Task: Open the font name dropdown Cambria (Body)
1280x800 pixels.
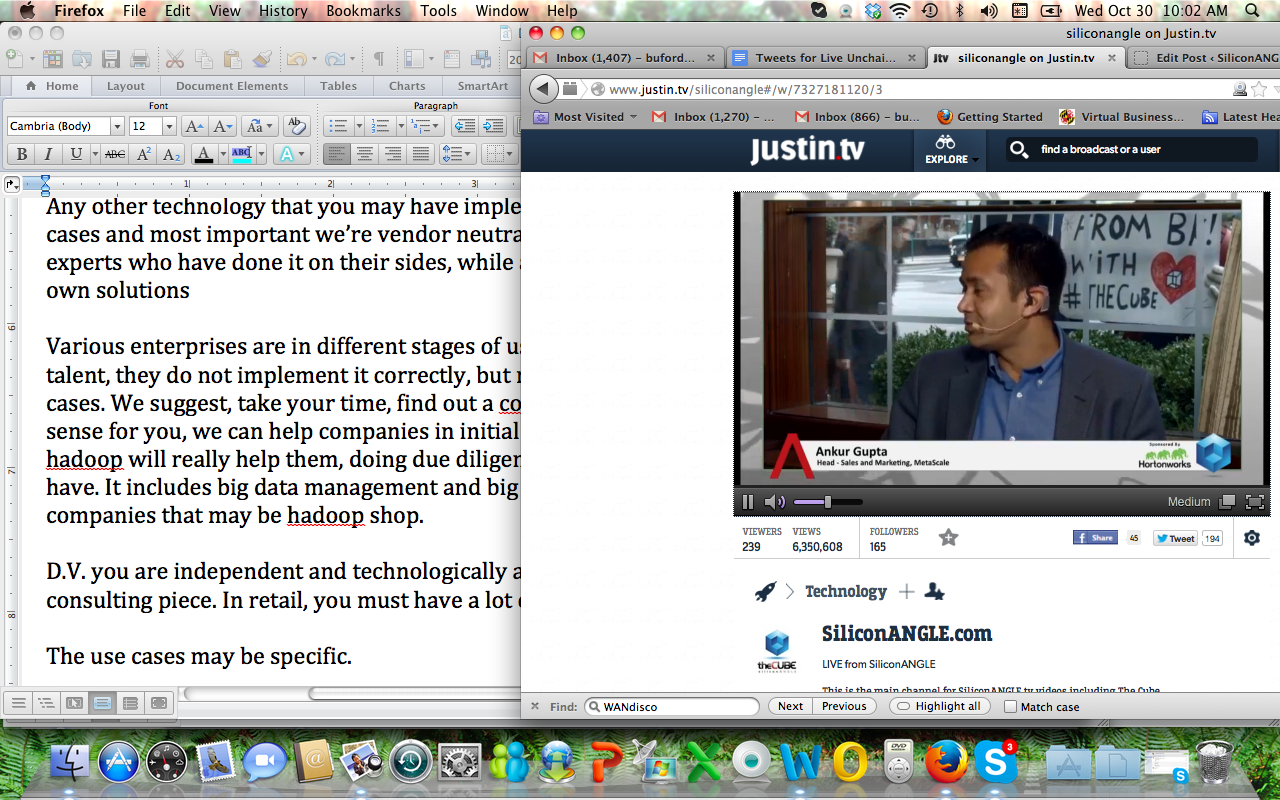Action: 117,126
